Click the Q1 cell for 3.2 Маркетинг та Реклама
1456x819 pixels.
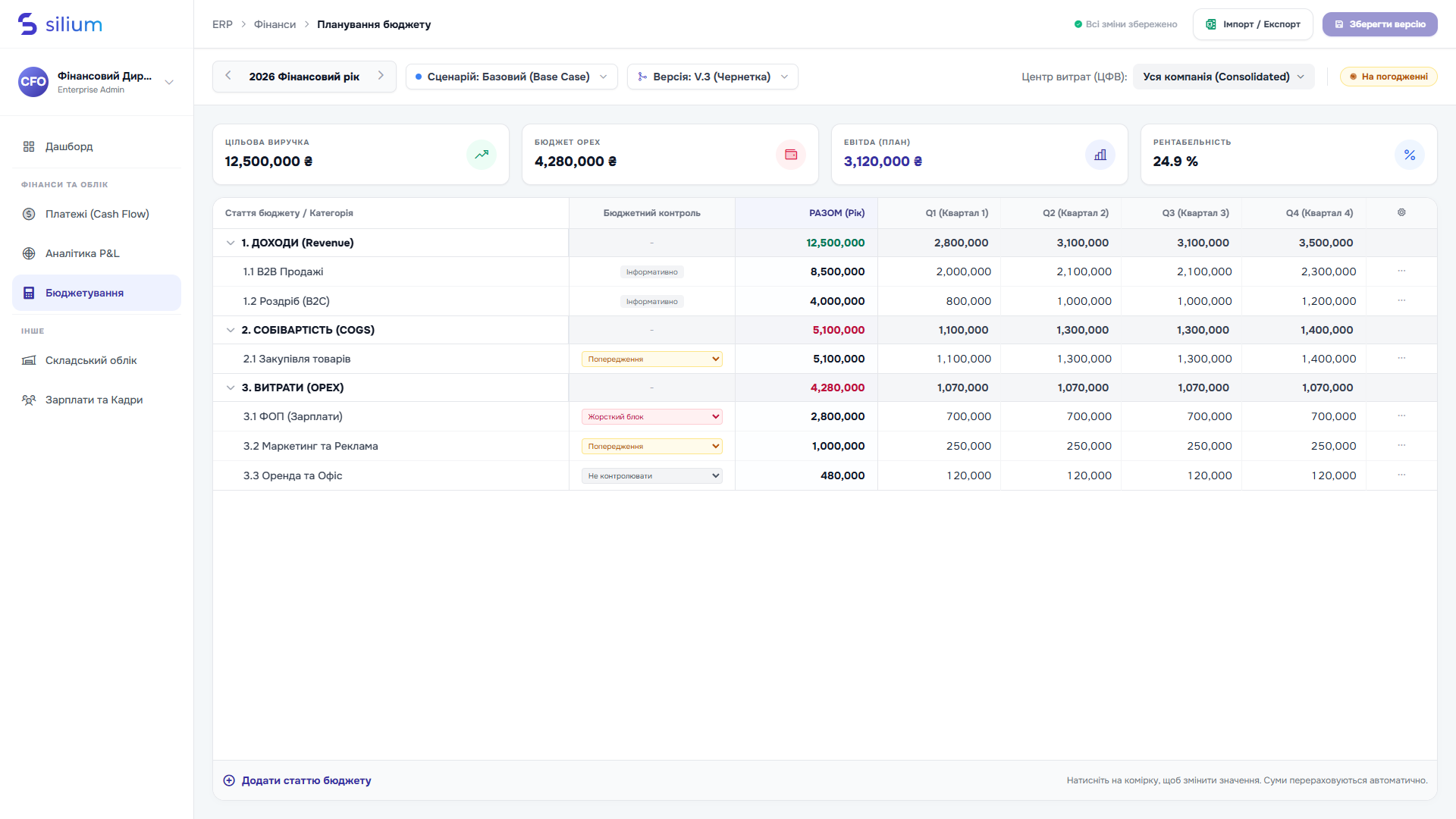pyautogui.click(x=939, y=446)
